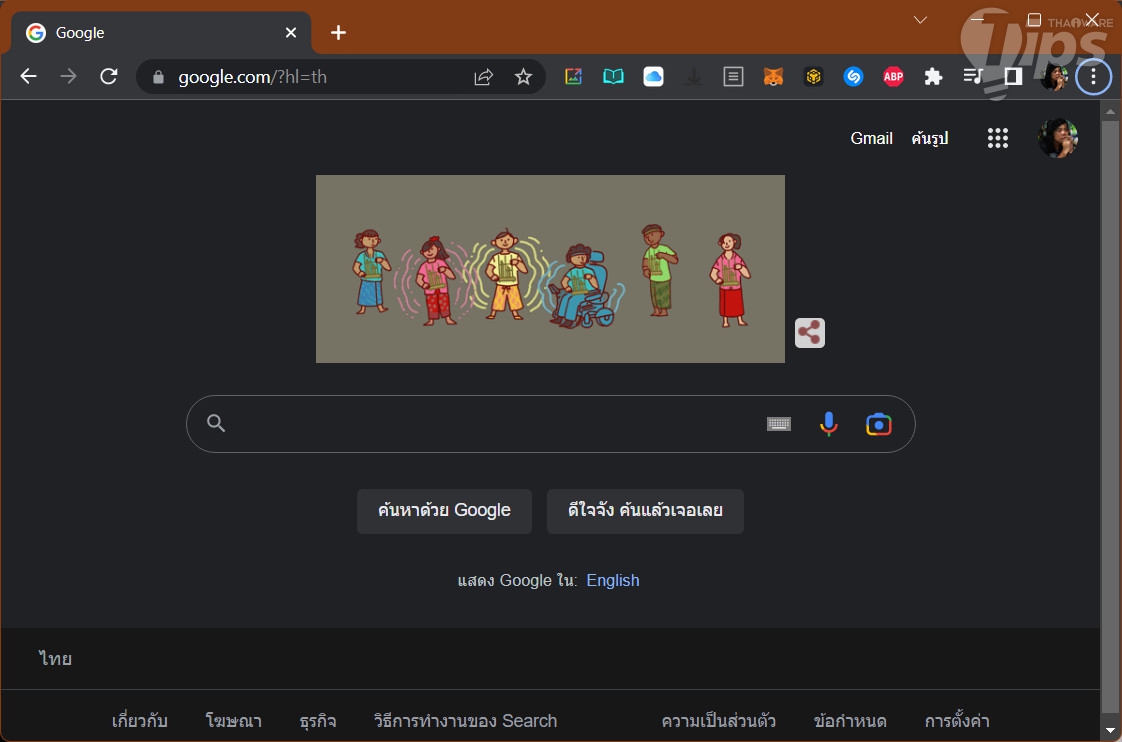Open the MetaMask fox extension
Image resolution: width=1122 pixels, height=742 pixels.
[773, 77]
